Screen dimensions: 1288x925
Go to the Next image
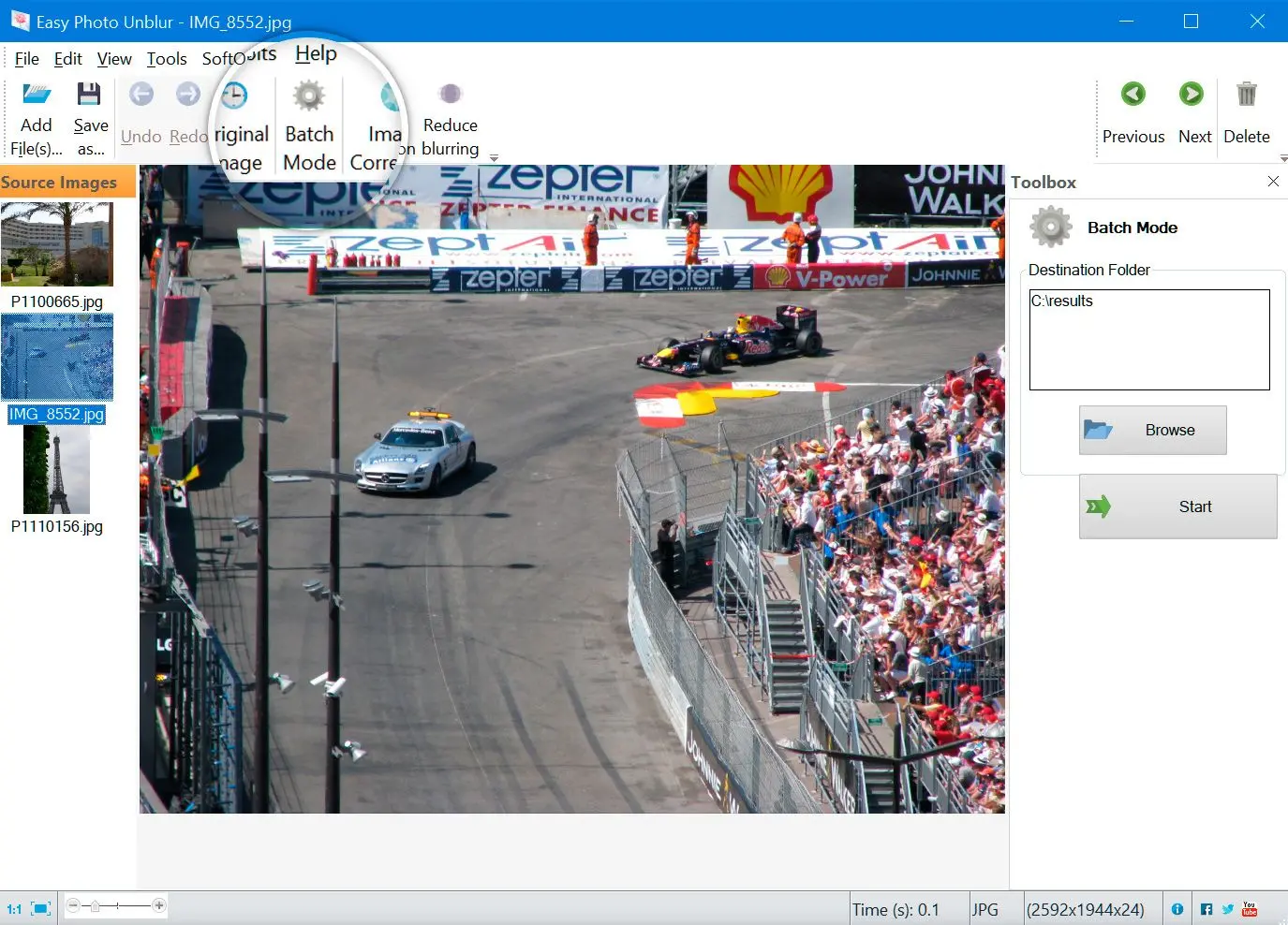click(x=1192, y=95)
